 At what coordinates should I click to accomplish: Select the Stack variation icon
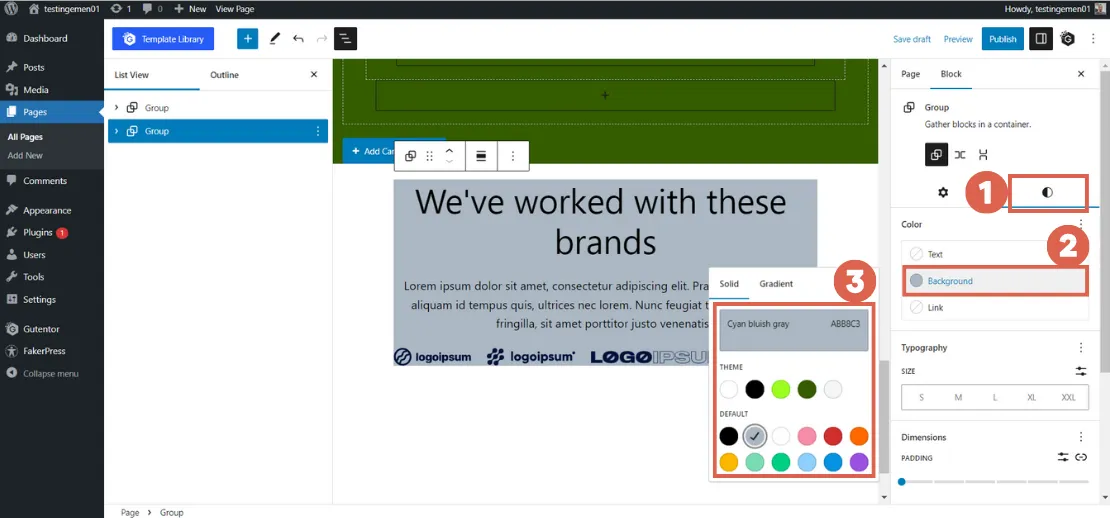[x=983, y=155]
